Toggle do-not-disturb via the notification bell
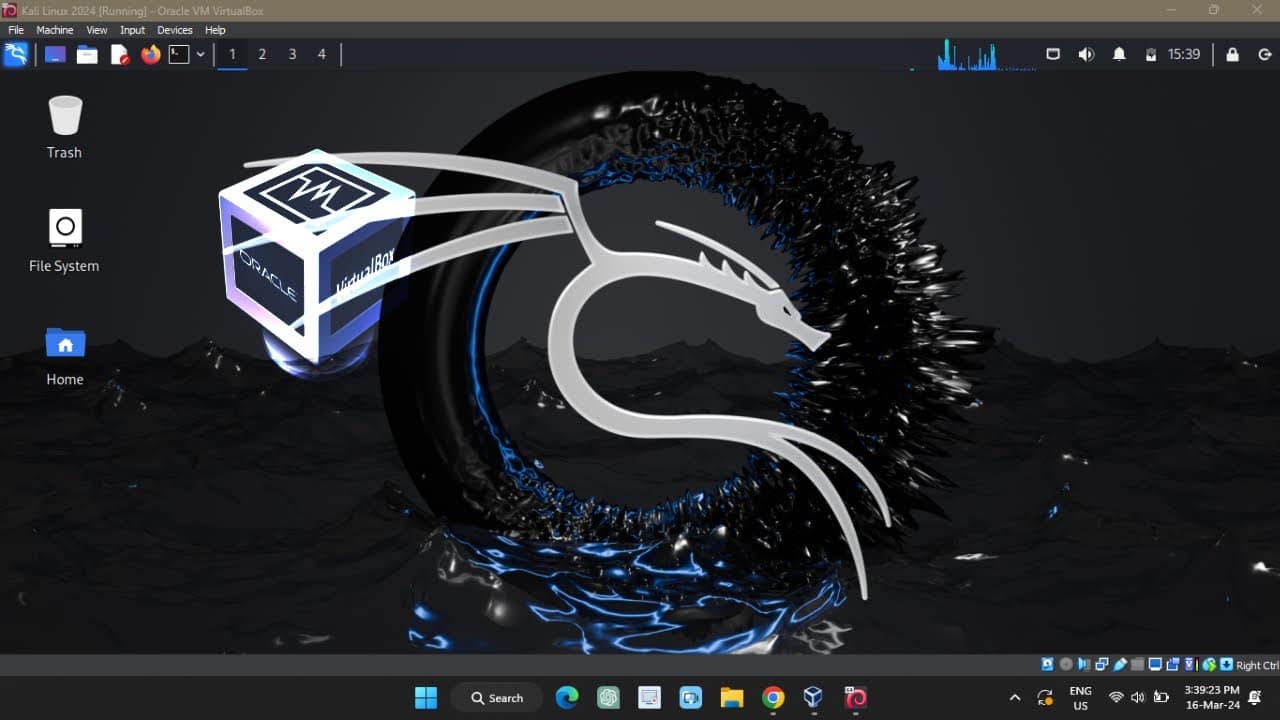The height and width of the screenshot is (720, 1280). [1119, 54]
